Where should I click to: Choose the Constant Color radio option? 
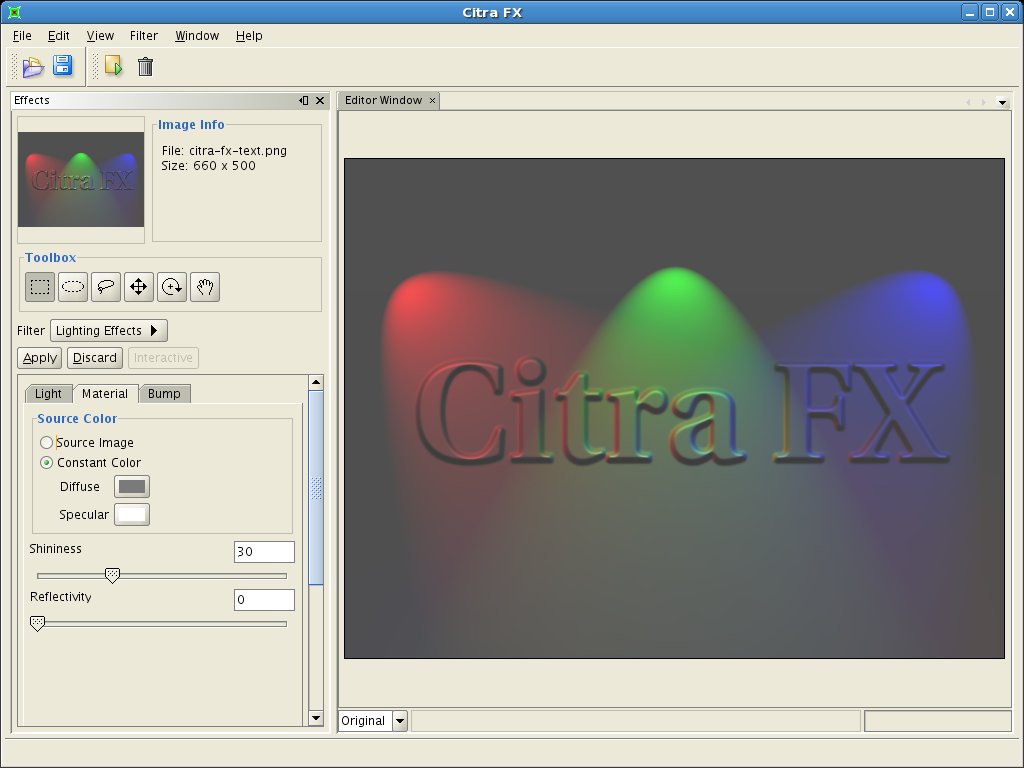(47, 462)
